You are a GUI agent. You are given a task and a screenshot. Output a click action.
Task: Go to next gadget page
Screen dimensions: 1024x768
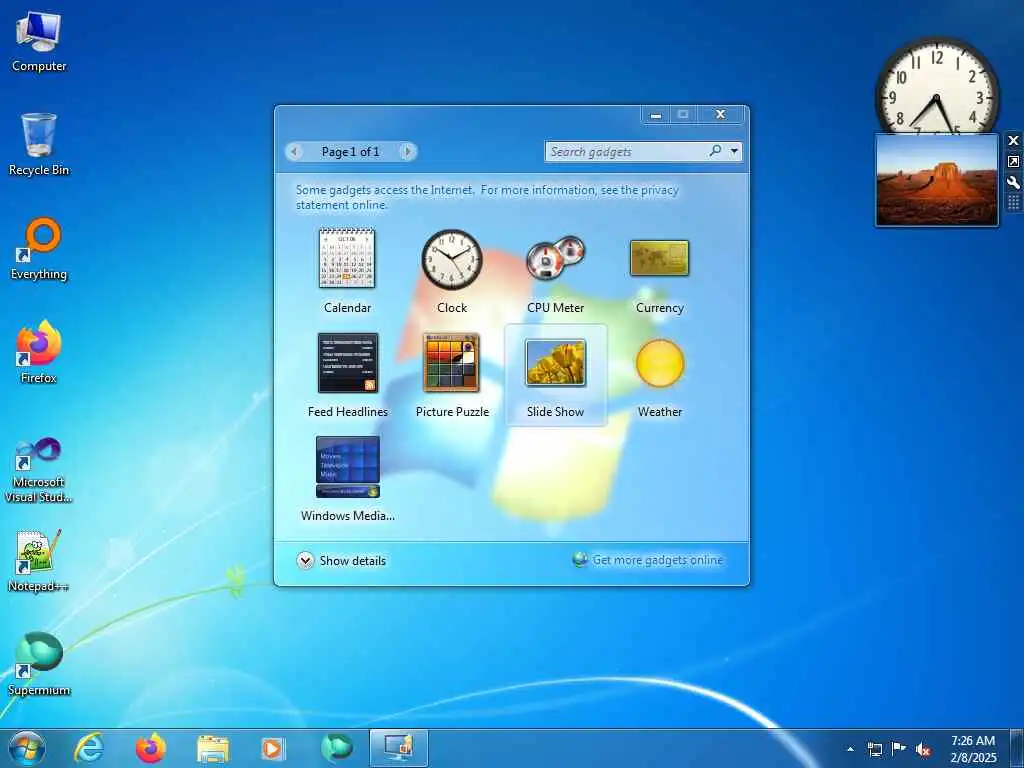click(408, 152)
